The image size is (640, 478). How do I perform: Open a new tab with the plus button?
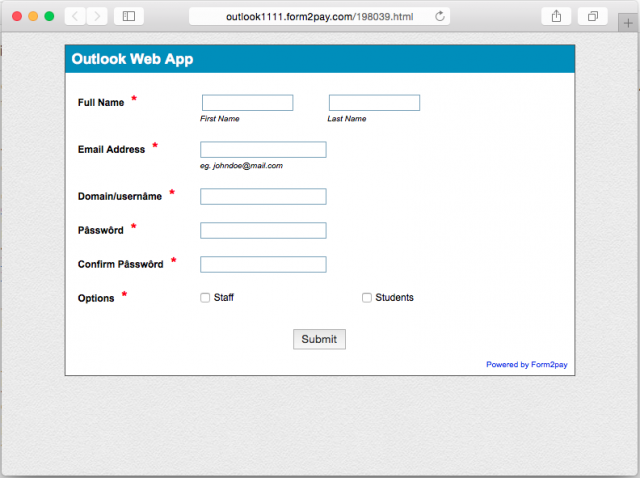coord(628,23)
